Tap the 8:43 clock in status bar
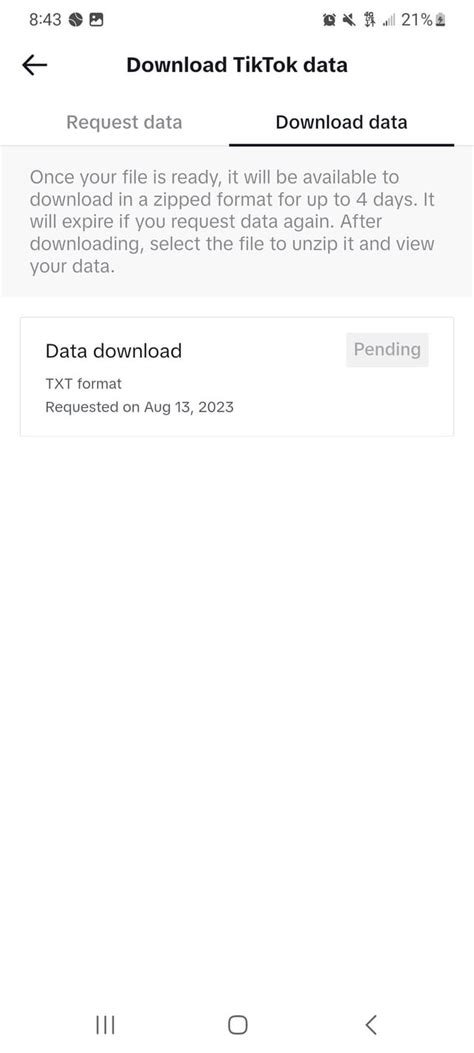Image resolution: width=474 pixels, height=1053 pixels. [45, 20]
